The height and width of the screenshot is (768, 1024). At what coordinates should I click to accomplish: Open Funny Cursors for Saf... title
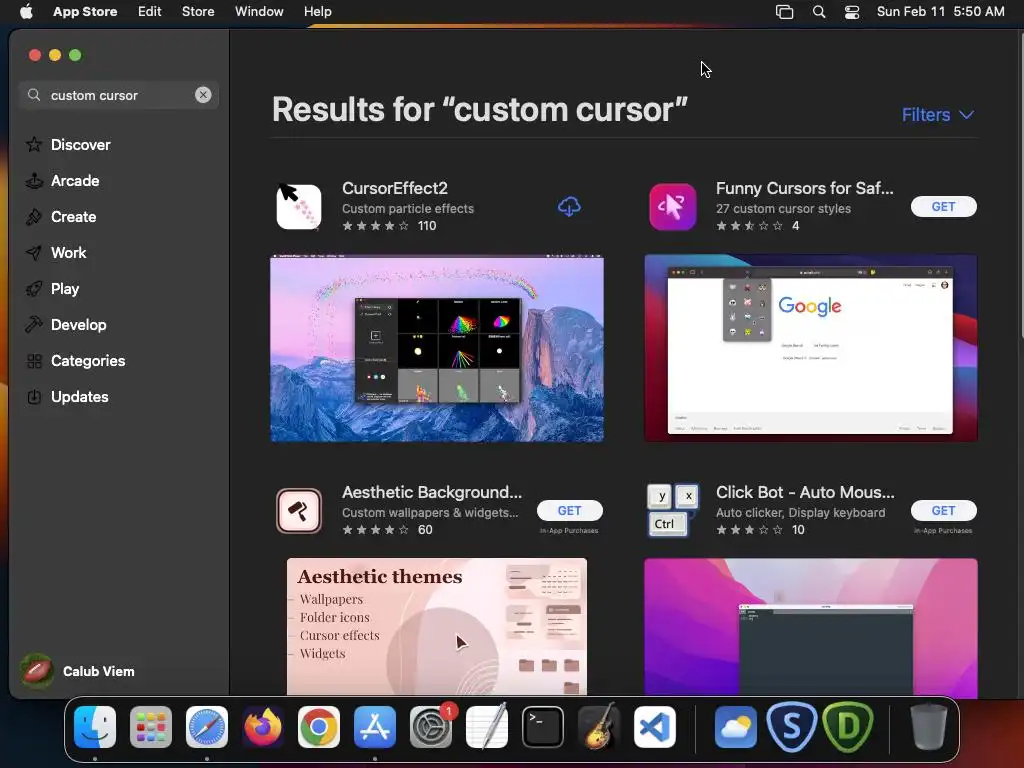(805, 188)
